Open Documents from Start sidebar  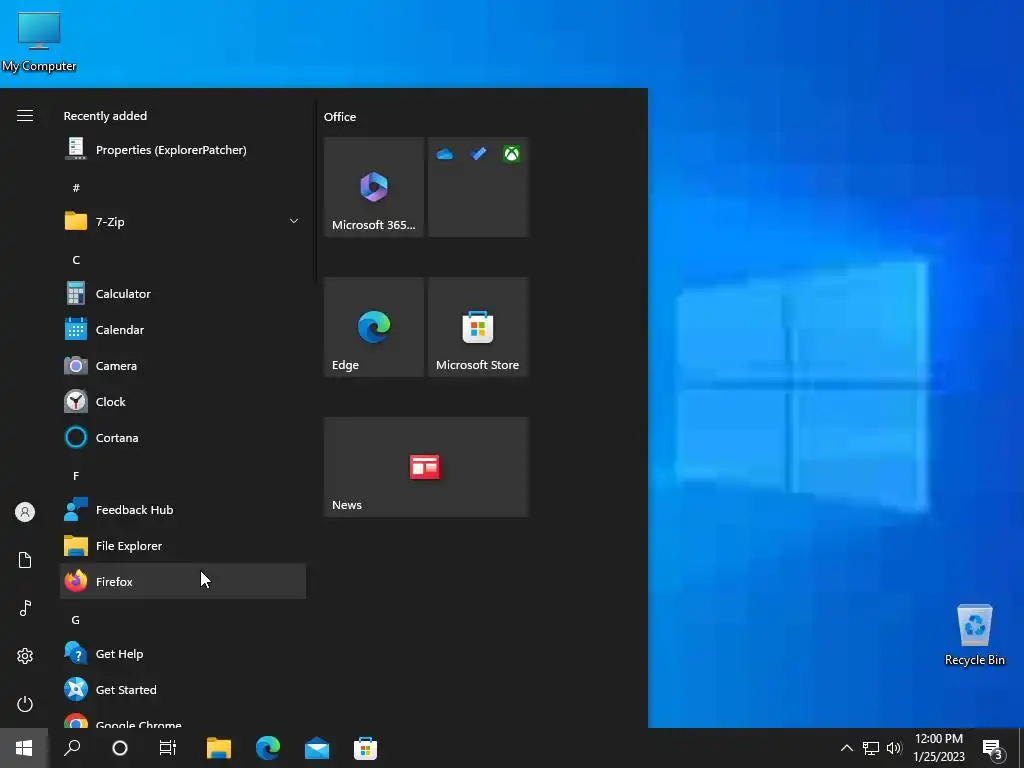[25, 560]
